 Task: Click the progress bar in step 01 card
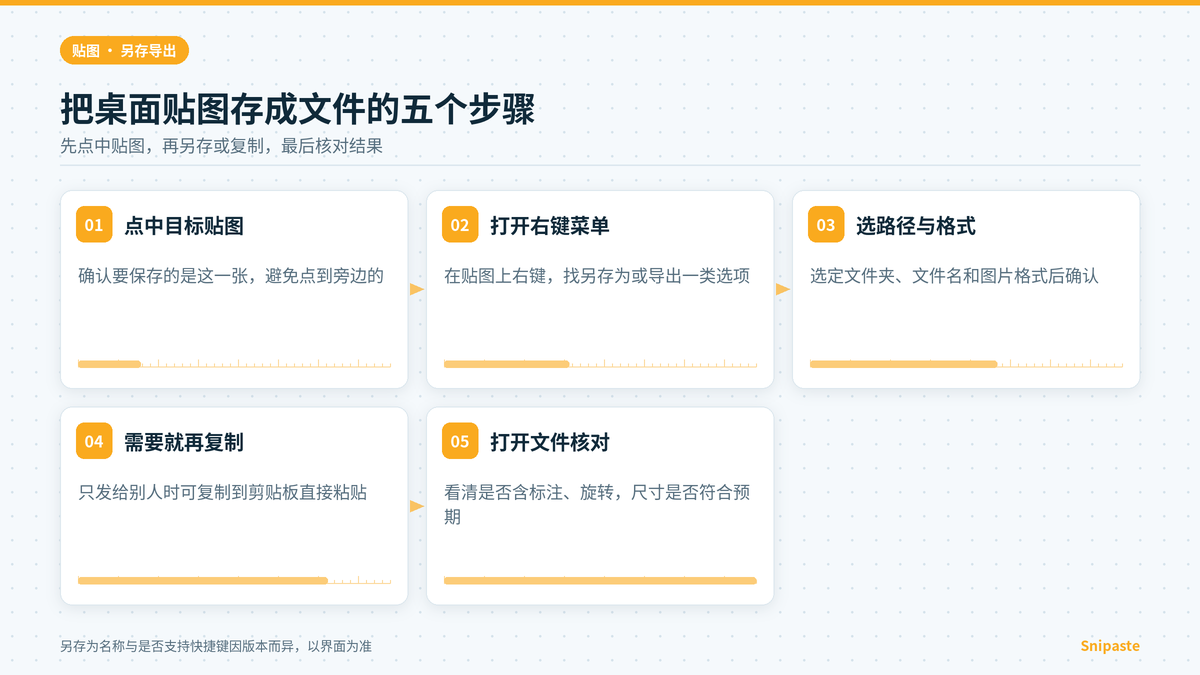[x=234, y=364]
